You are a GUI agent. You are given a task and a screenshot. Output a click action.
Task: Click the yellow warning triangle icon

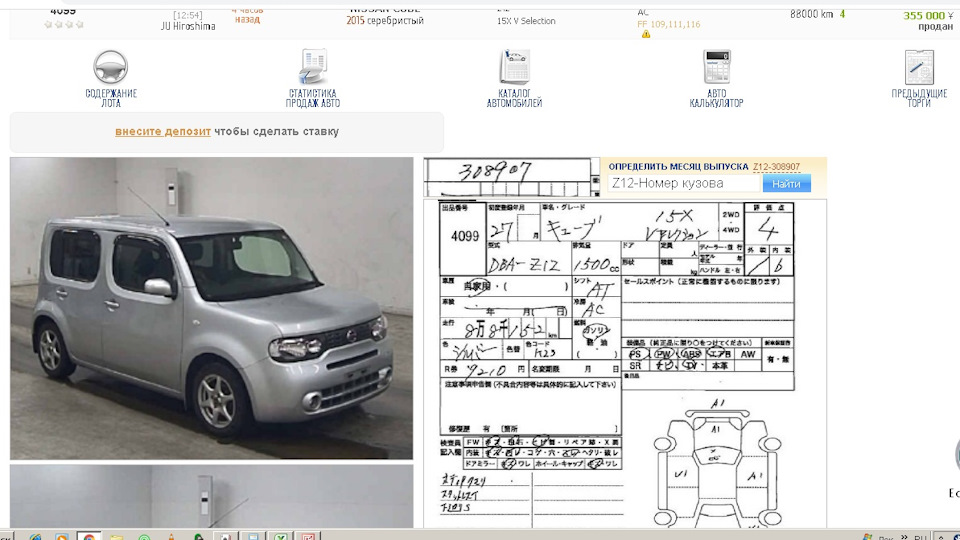point(646,35)
